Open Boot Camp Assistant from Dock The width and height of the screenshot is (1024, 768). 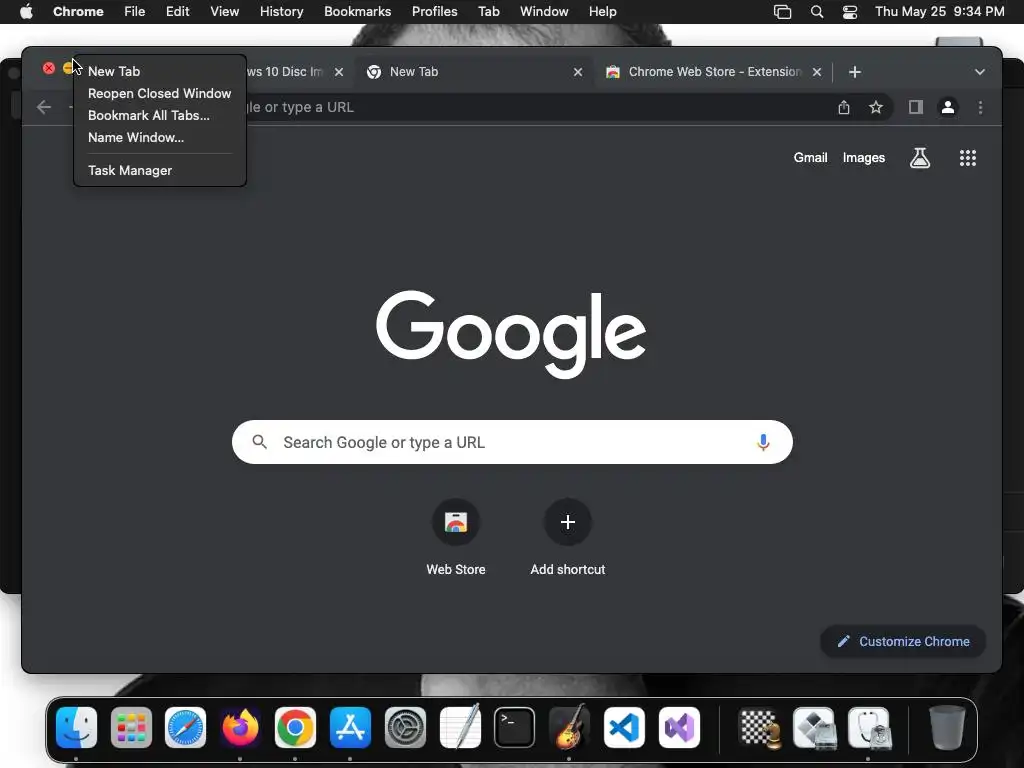(814, 728)
